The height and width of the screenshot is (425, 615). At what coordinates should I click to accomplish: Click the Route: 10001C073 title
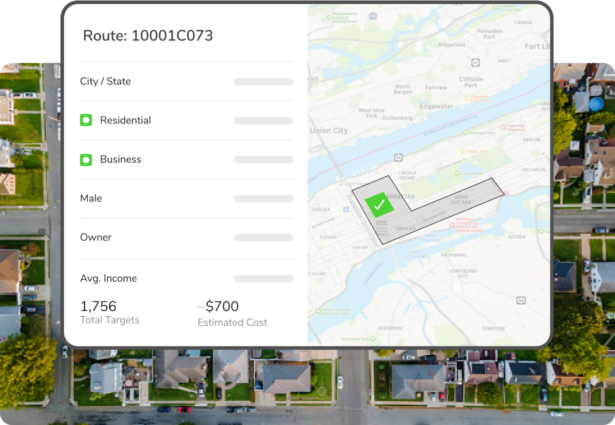[x=147, y=36]
